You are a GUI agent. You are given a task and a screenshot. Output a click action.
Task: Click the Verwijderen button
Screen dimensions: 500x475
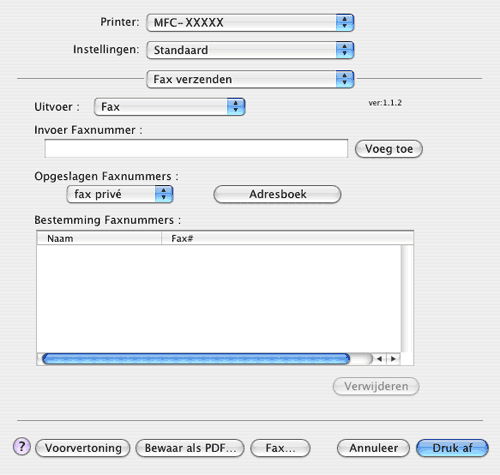376,386
